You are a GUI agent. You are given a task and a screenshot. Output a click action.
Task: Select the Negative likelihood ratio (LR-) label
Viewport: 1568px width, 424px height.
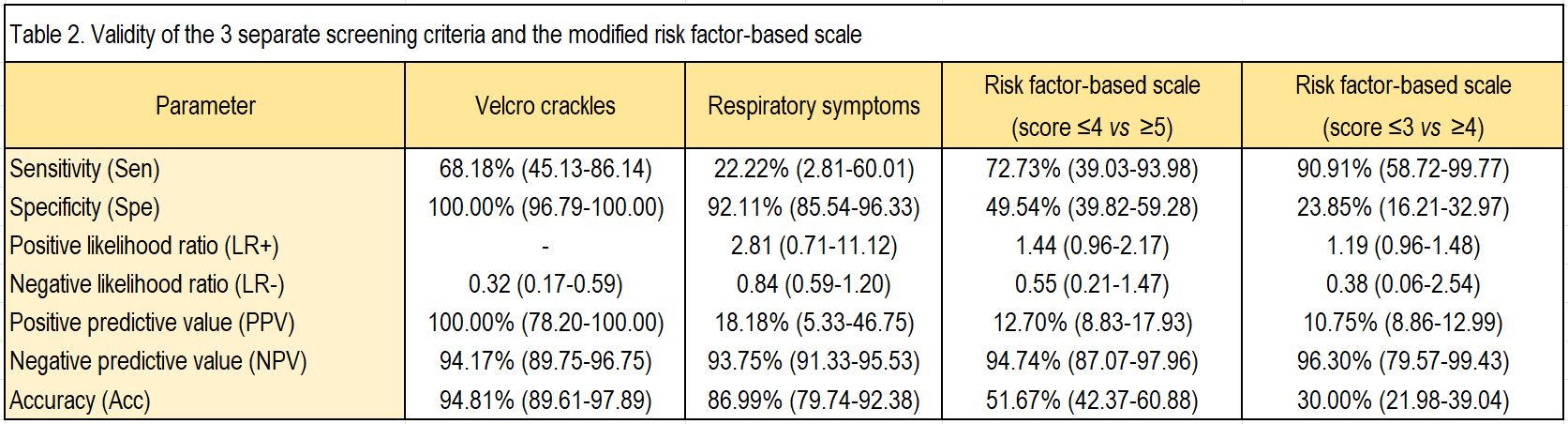pos(147,284)
